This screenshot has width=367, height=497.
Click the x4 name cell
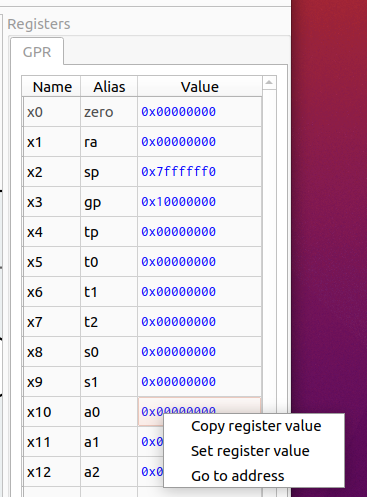[52, 232]
